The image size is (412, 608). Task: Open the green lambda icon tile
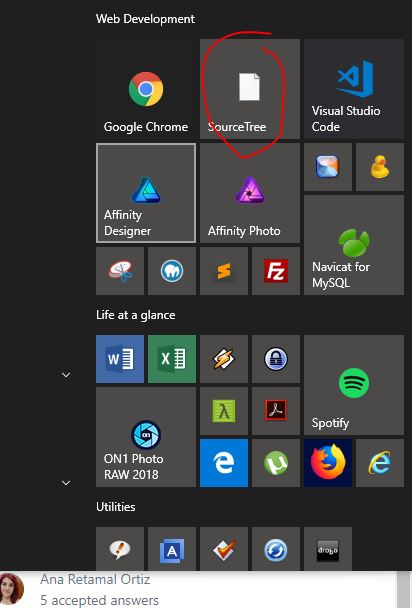tap(224, 411)
